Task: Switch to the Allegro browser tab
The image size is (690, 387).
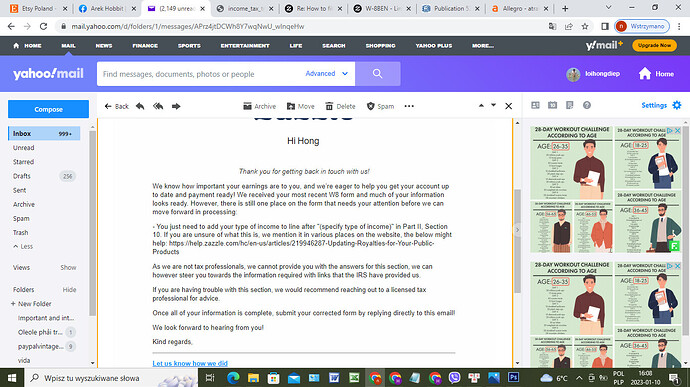Action: 520,8
